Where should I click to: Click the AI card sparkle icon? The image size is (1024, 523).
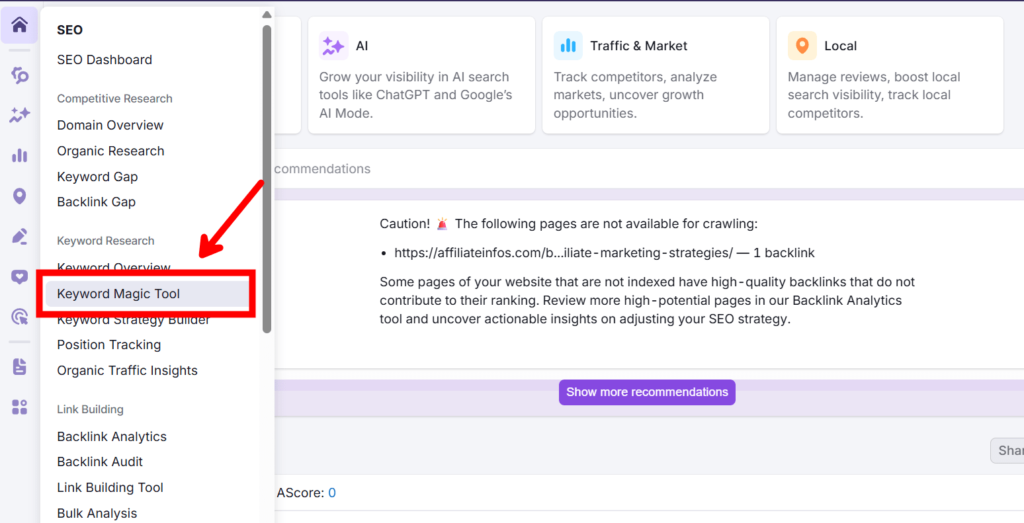point(333,46)
